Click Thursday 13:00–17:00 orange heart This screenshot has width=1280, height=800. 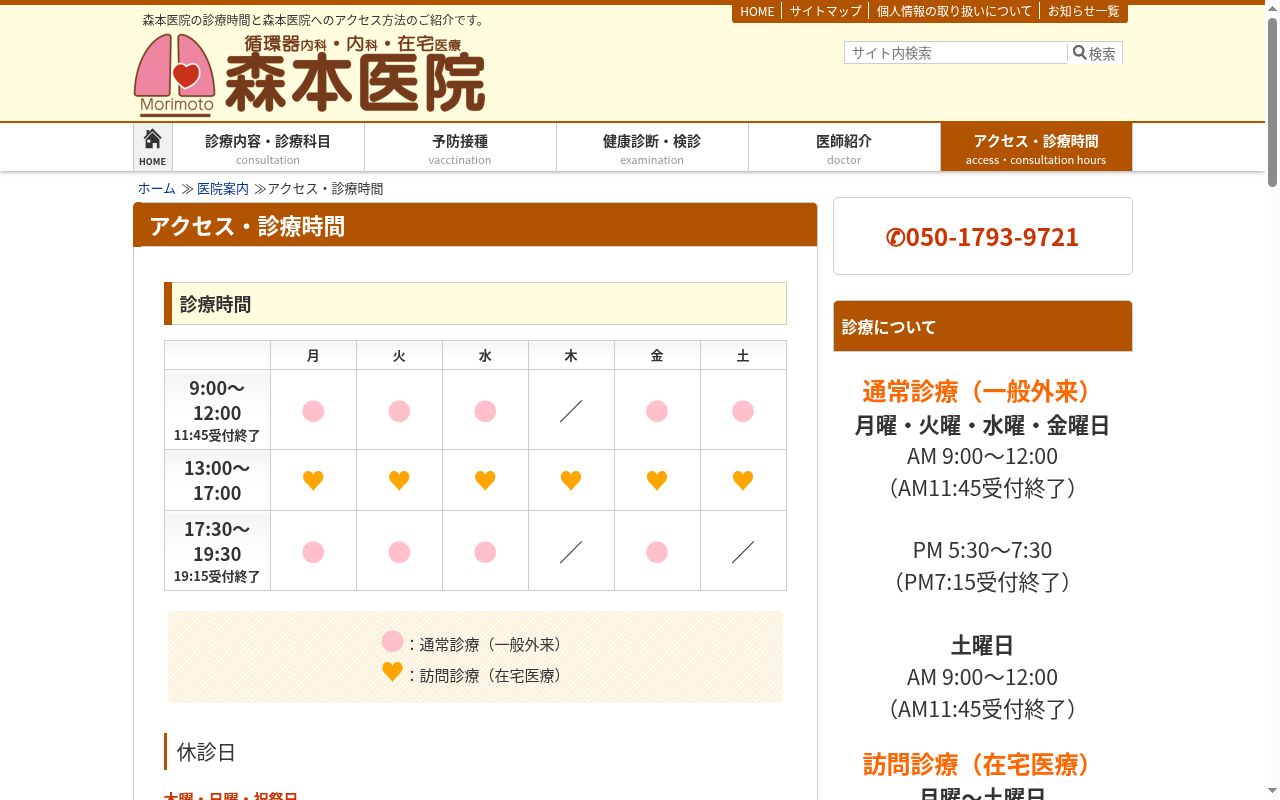571,481
